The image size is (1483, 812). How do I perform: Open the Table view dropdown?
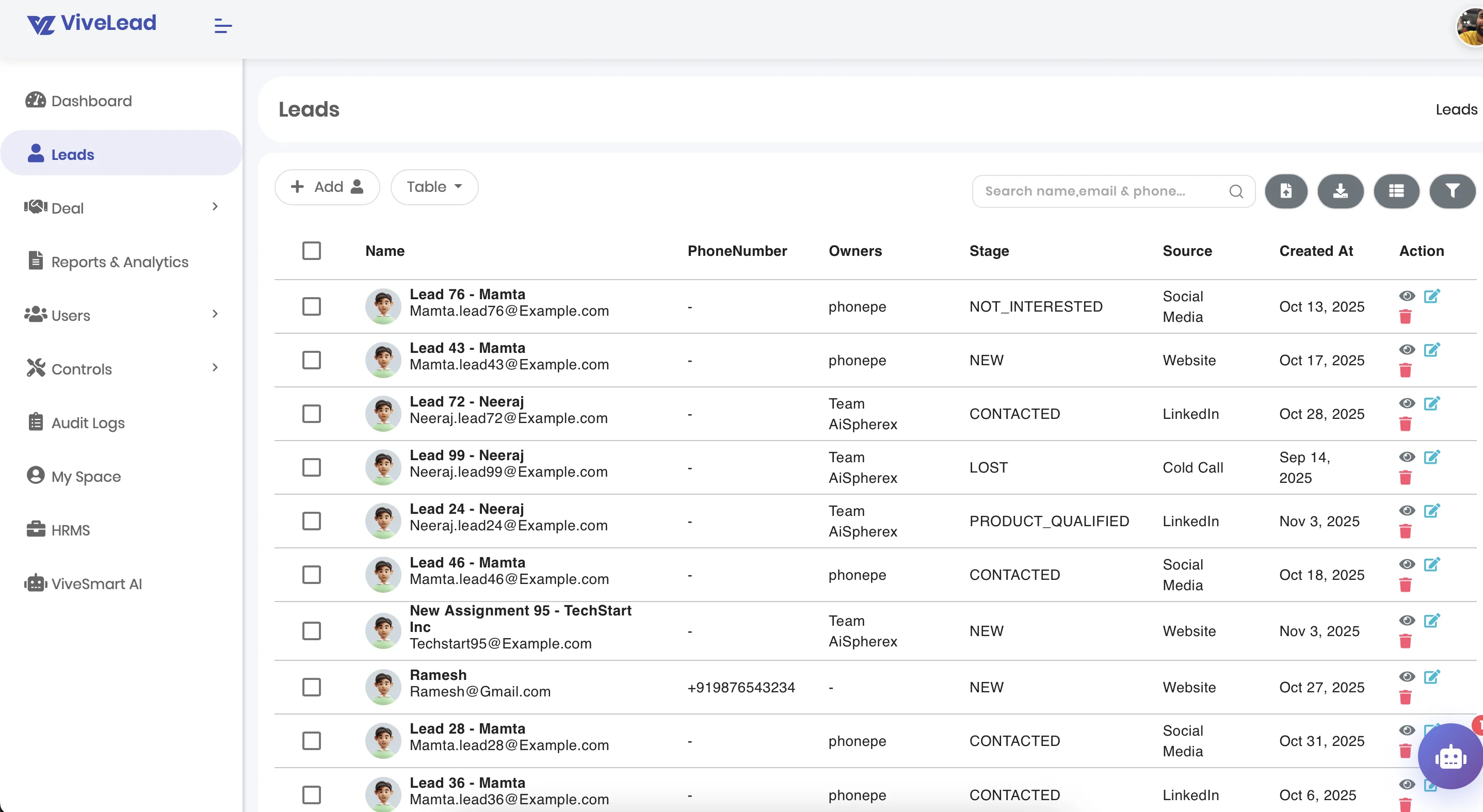coord(433,187)
